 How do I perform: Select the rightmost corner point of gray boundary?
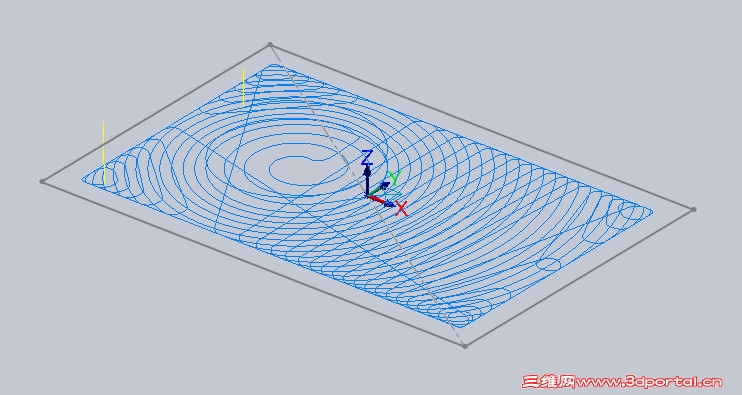click(693, 209)
